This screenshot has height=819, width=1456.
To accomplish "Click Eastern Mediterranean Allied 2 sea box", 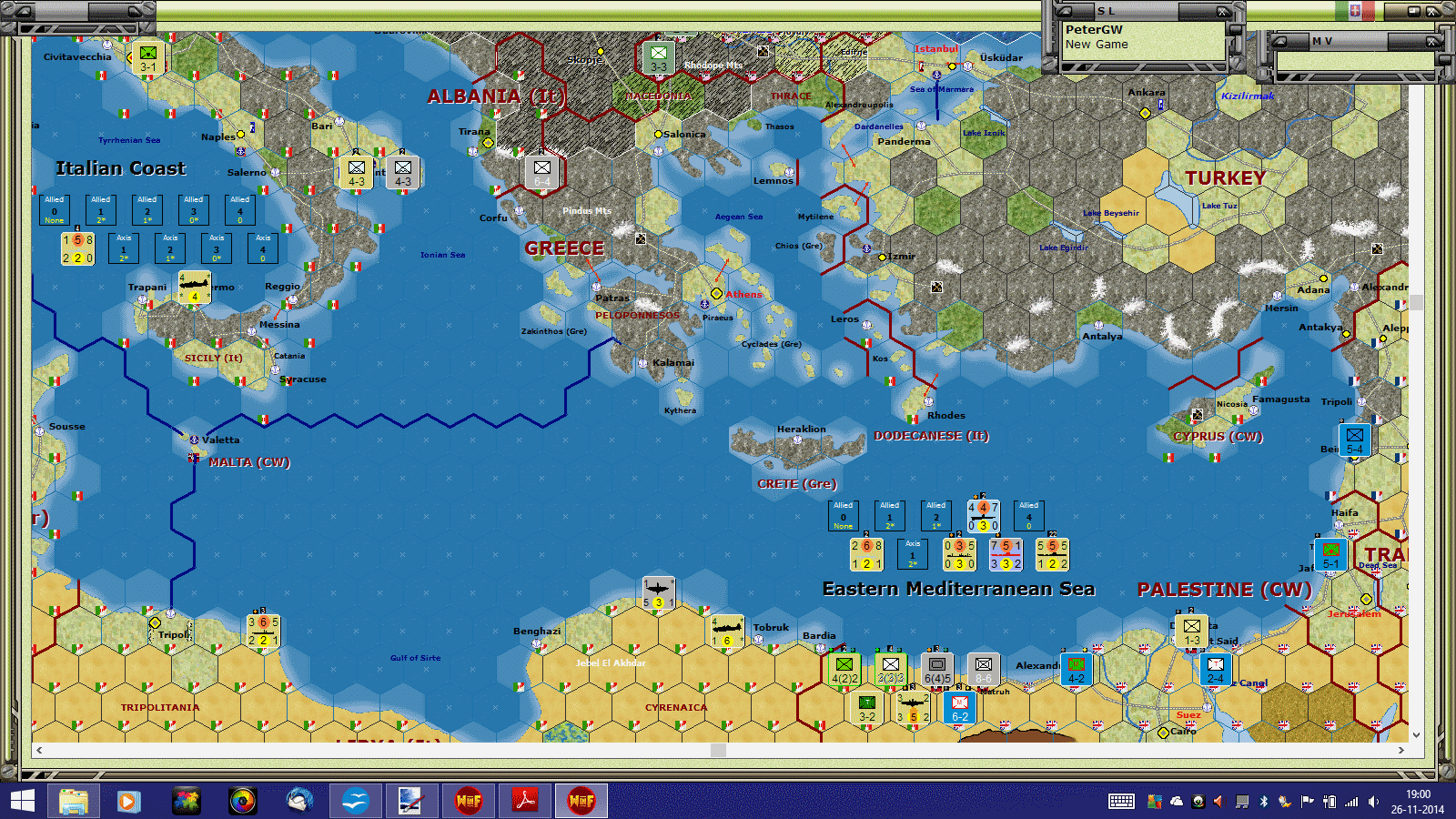I will coord(936,516).
